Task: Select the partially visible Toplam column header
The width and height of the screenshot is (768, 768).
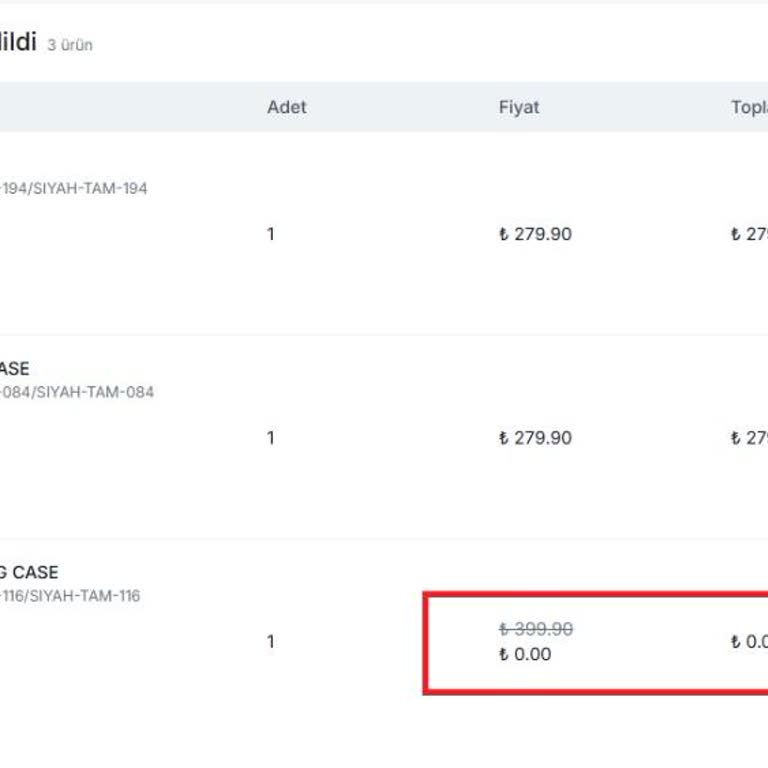Action: [749, 107]
